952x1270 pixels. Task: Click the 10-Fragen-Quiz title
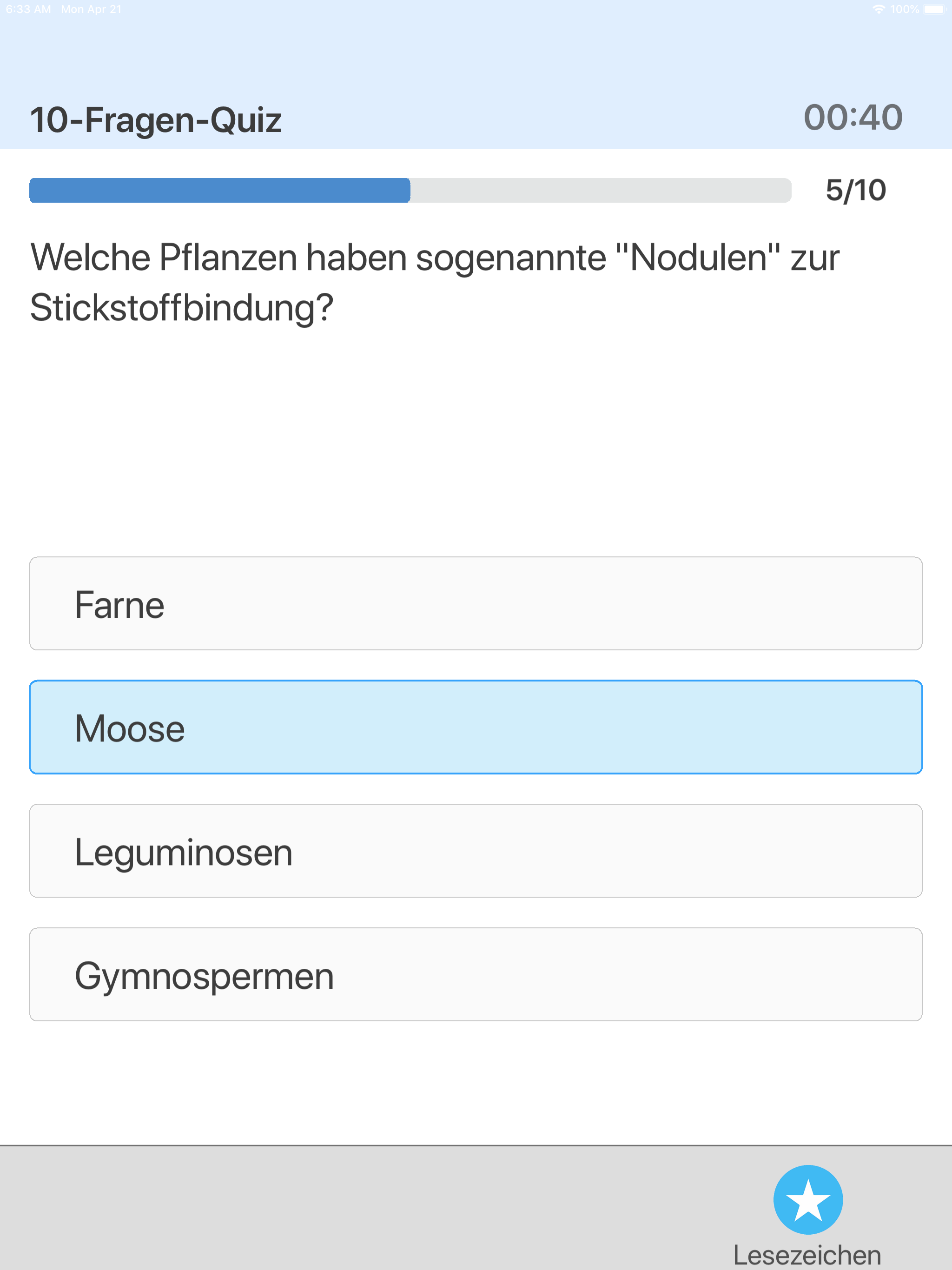point(156,120)
